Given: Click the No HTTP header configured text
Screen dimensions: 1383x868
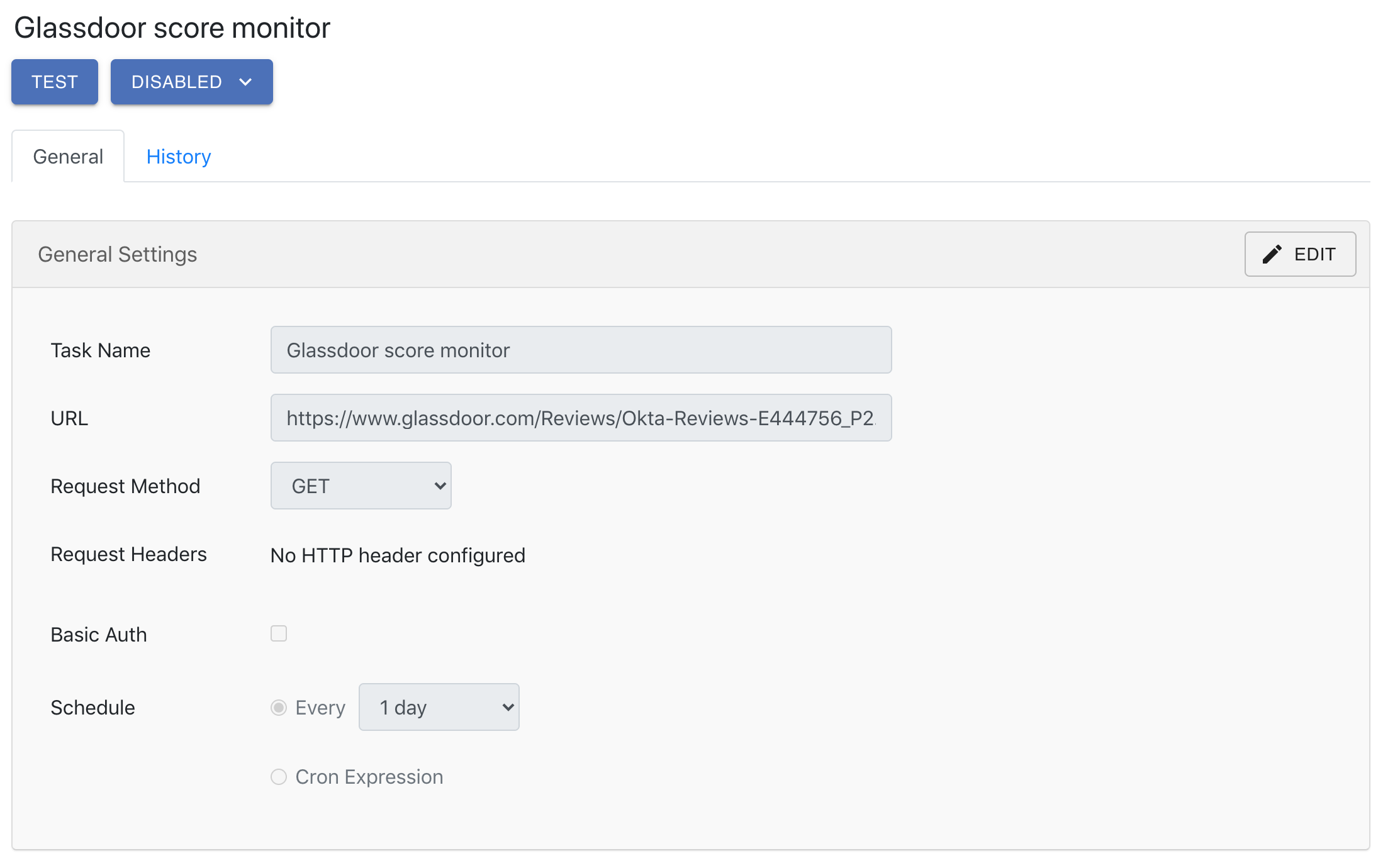Looking at the screenshot, I should click(398, 555).
